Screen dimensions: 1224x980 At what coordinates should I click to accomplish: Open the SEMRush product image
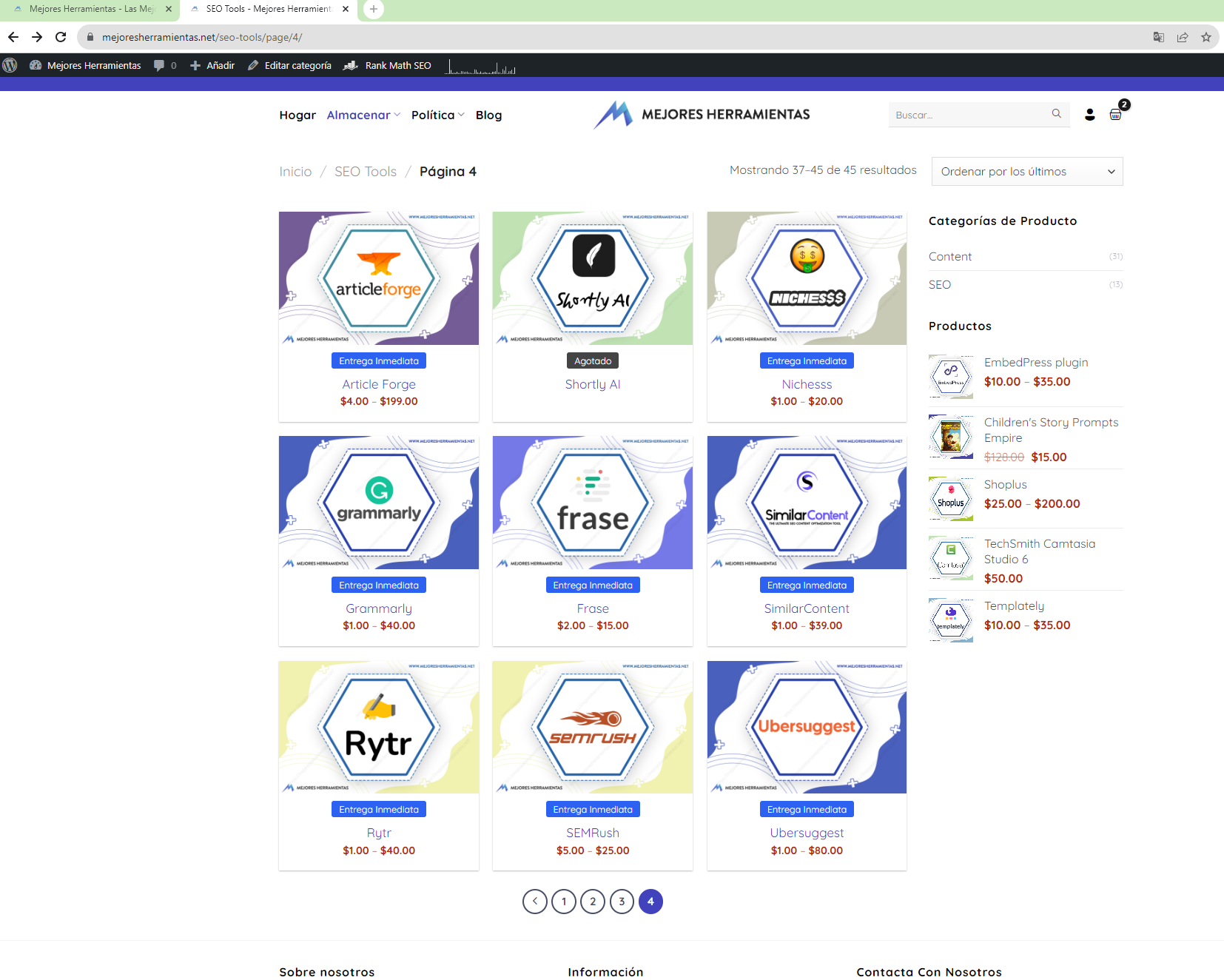click(x=593, y=727)
